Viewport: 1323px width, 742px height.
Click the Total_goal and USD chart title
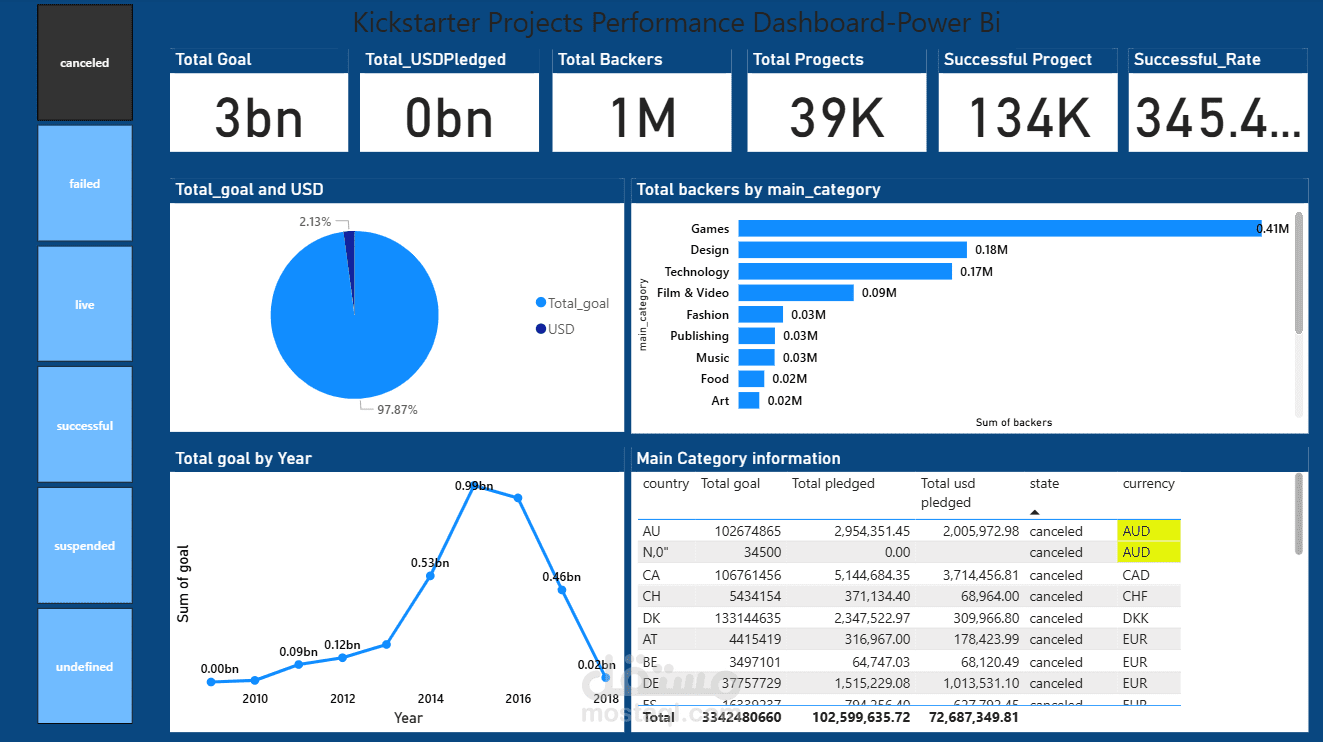[249, 189]
